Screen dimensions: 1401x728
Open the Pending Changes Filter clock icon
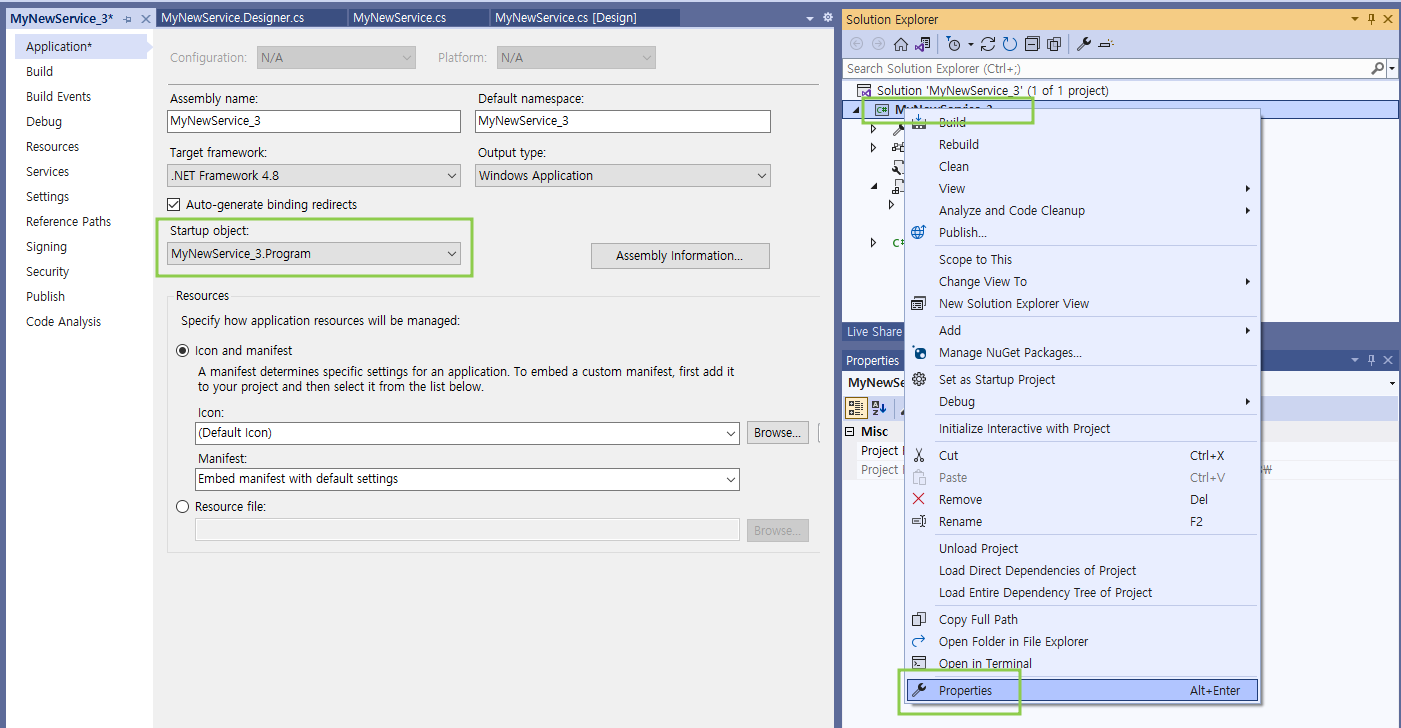[x=953, y=44]
